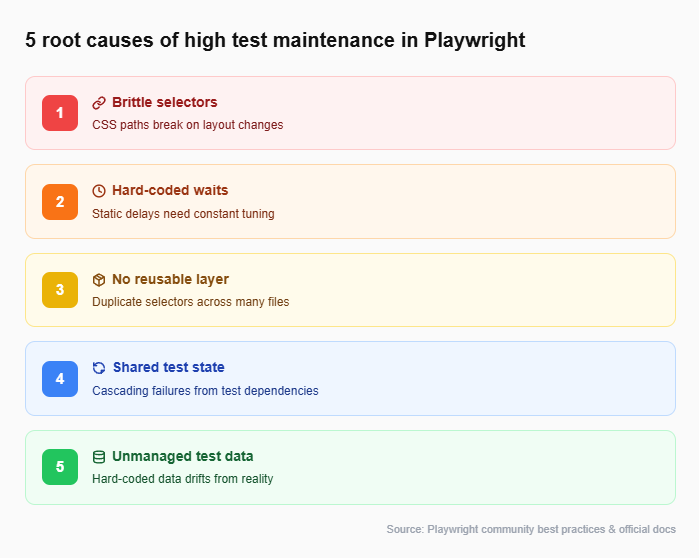Select the Brittle selectors heading
Viewport: 699px width, 558px height.
164,102
